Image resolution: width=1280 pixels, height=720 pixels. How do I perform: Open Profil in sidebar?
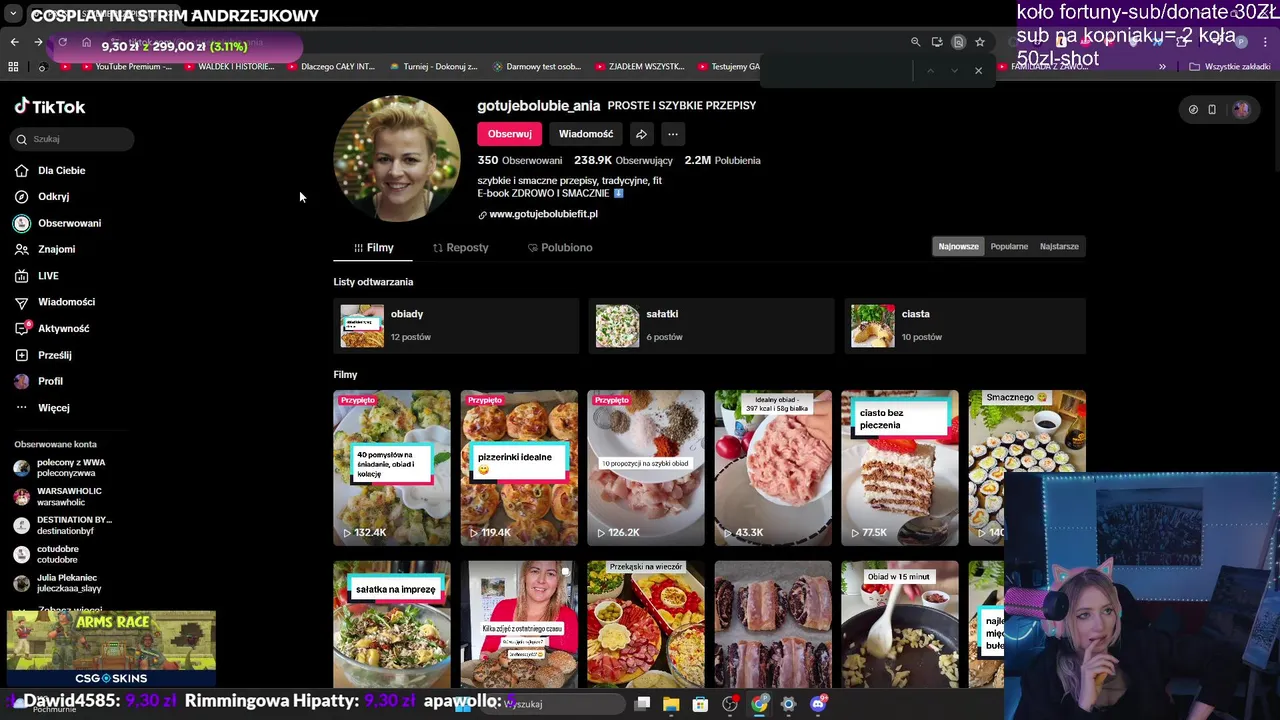39,381
